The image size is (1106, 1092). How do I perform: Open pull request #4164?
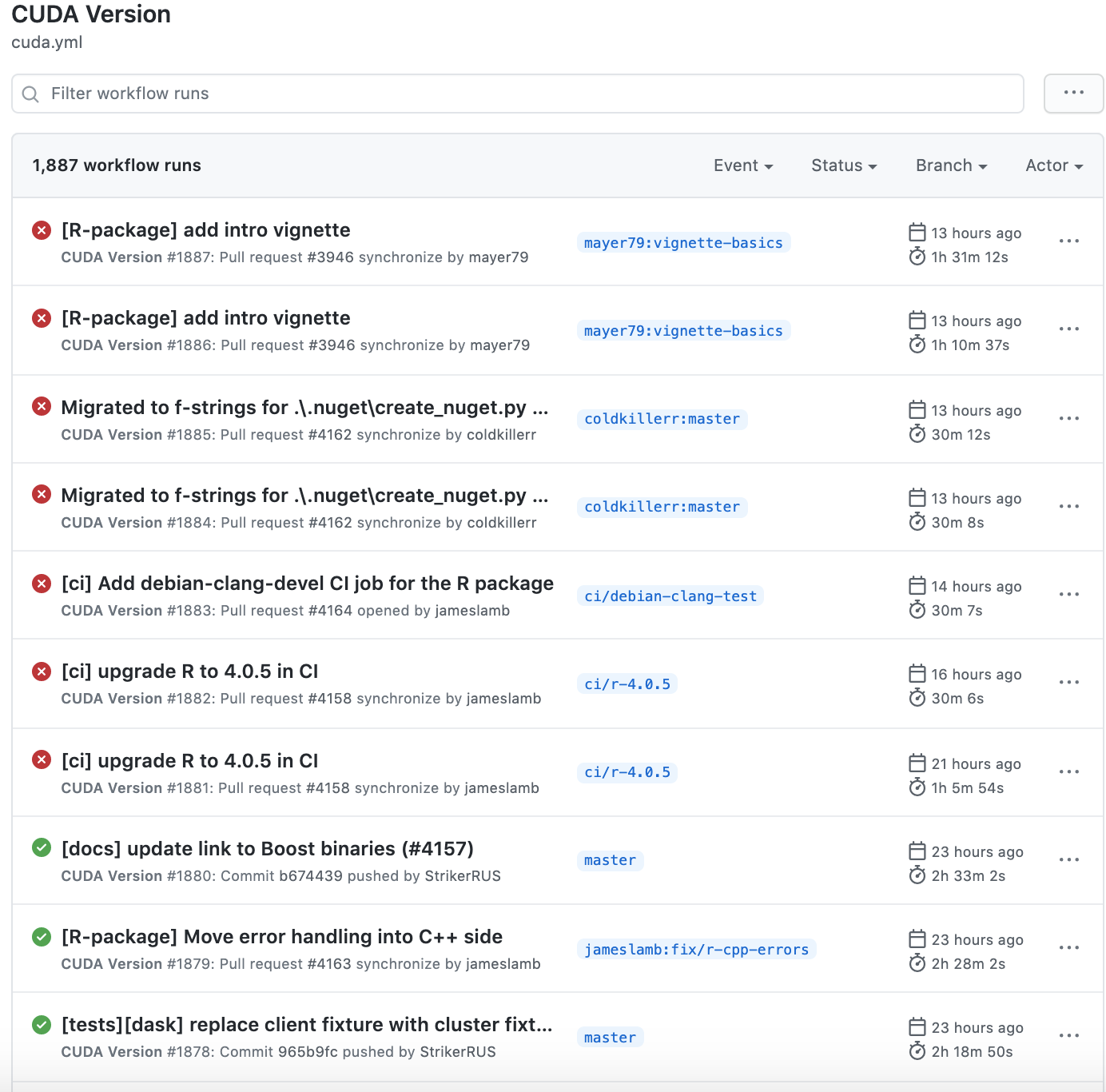(331, 610)
